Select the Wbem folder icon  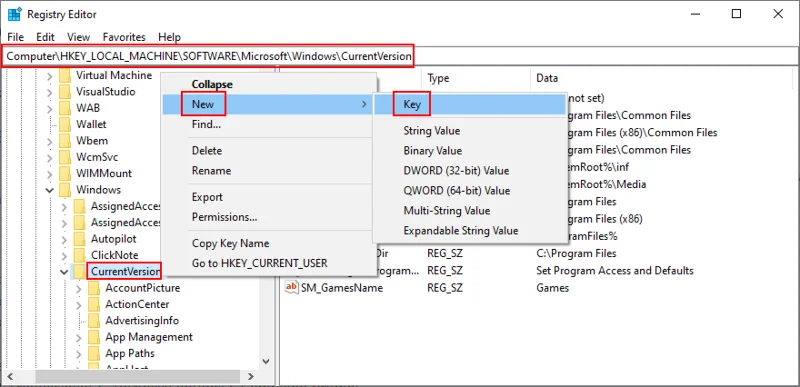click(x=64, y=141)
